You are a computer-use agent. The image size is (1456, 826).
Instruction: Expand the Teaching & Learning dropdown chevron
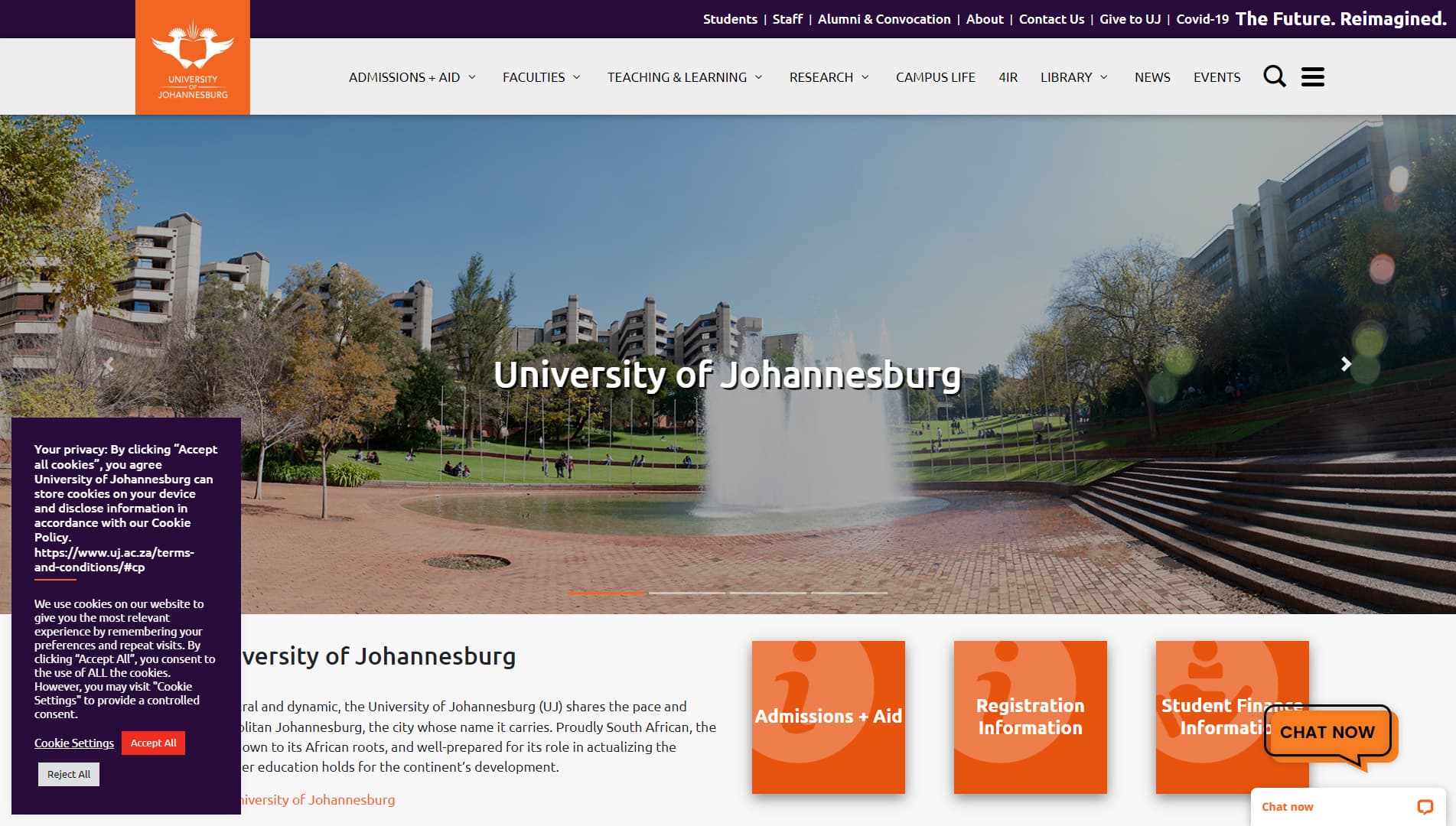(x=759, y=77)
